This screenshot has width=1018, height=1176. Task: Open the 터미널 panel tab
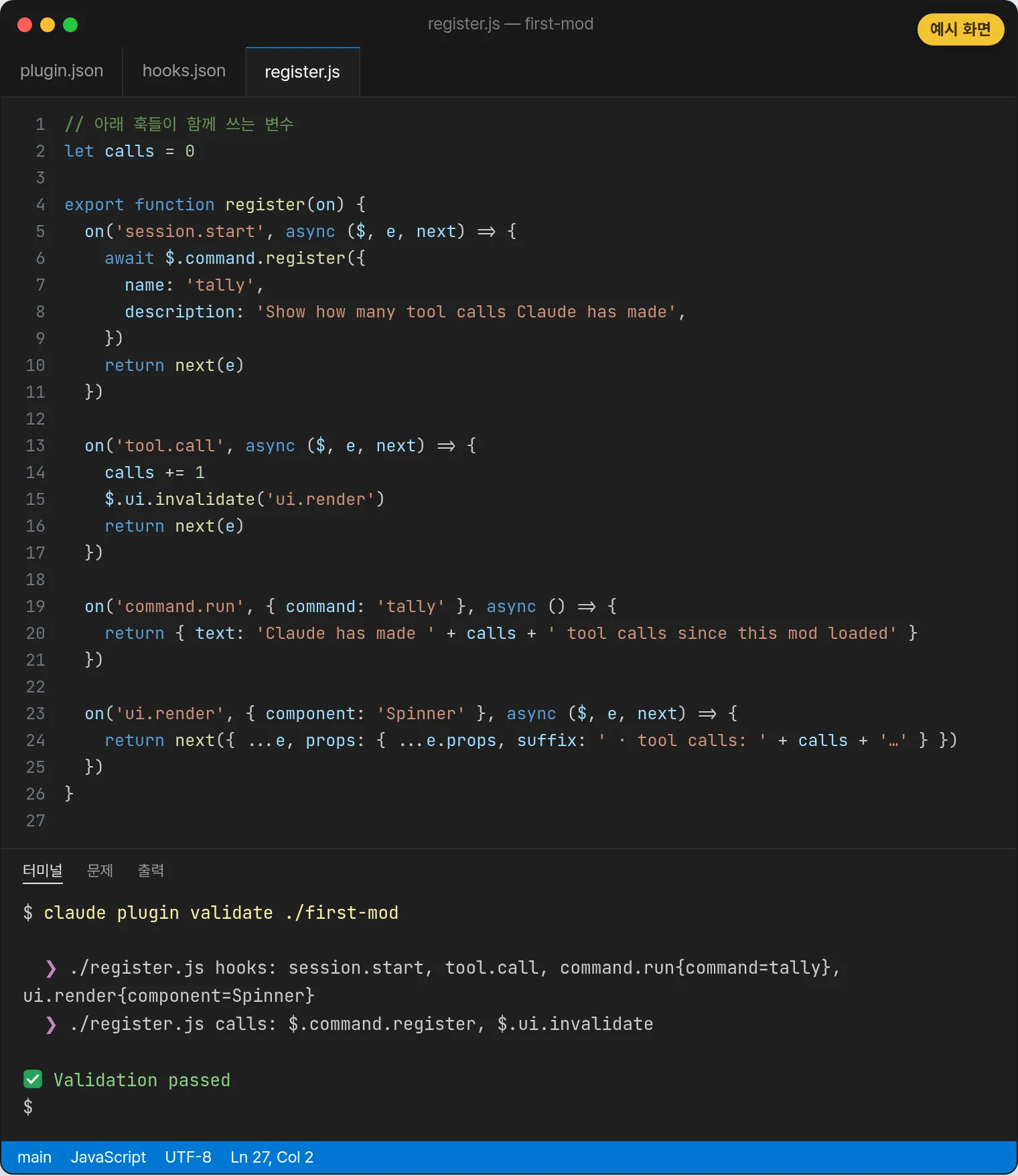(x=43, y=871)
